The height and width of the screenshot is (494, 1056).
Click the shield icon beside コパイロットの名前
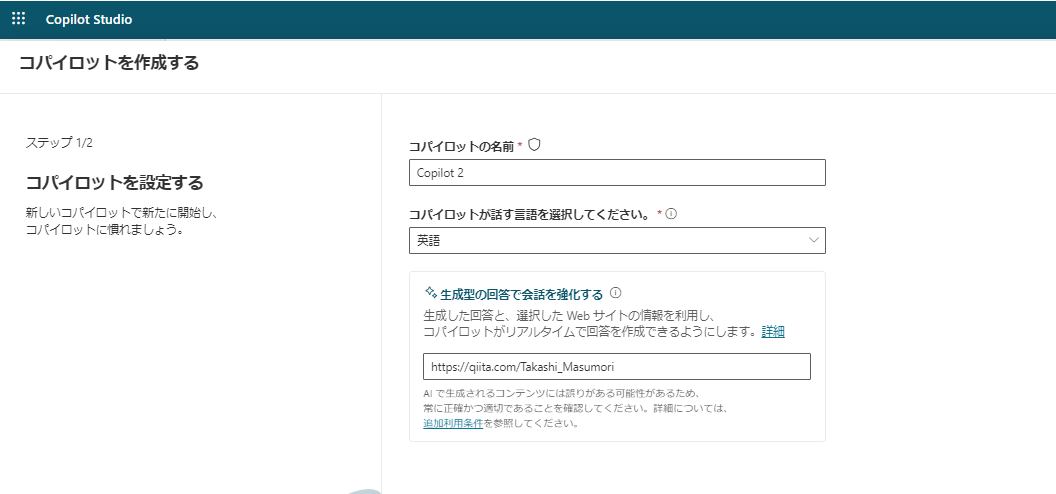[x=534, y=145]
